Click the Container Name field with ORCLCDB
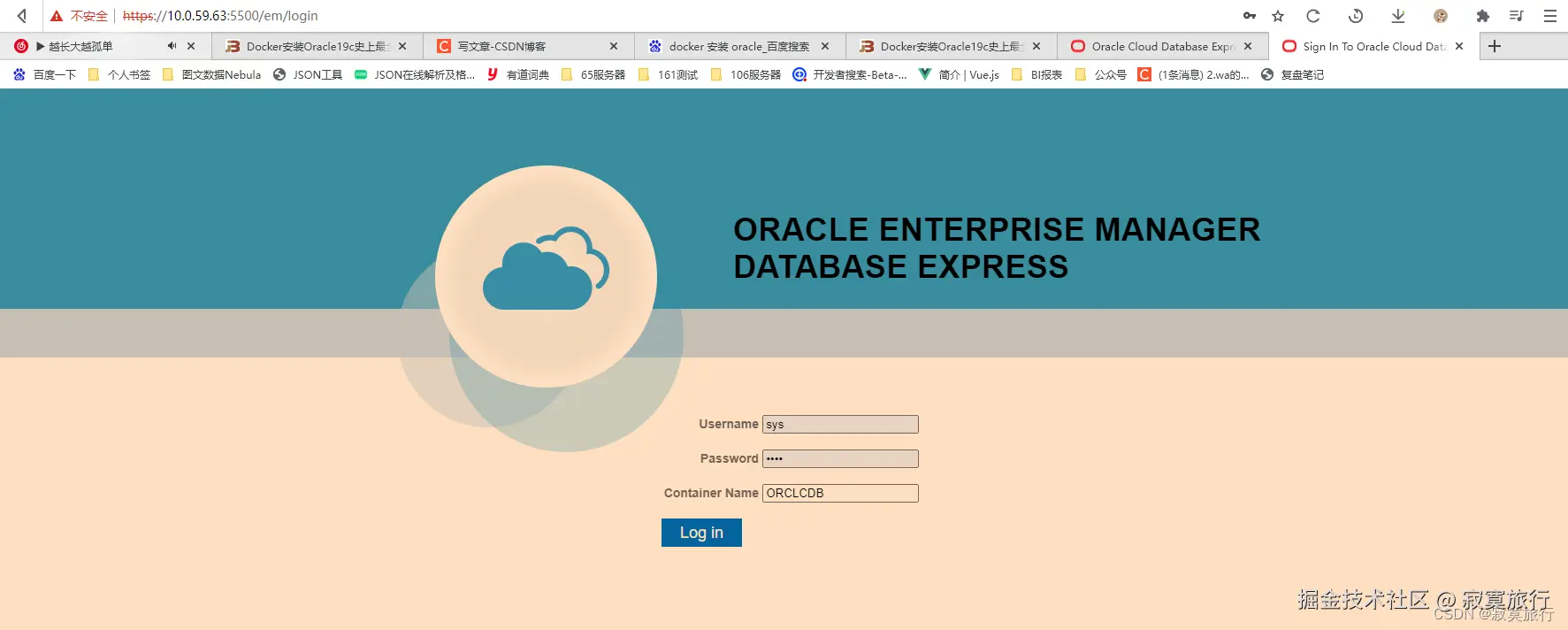1568x630 pixels. [840, 493]
